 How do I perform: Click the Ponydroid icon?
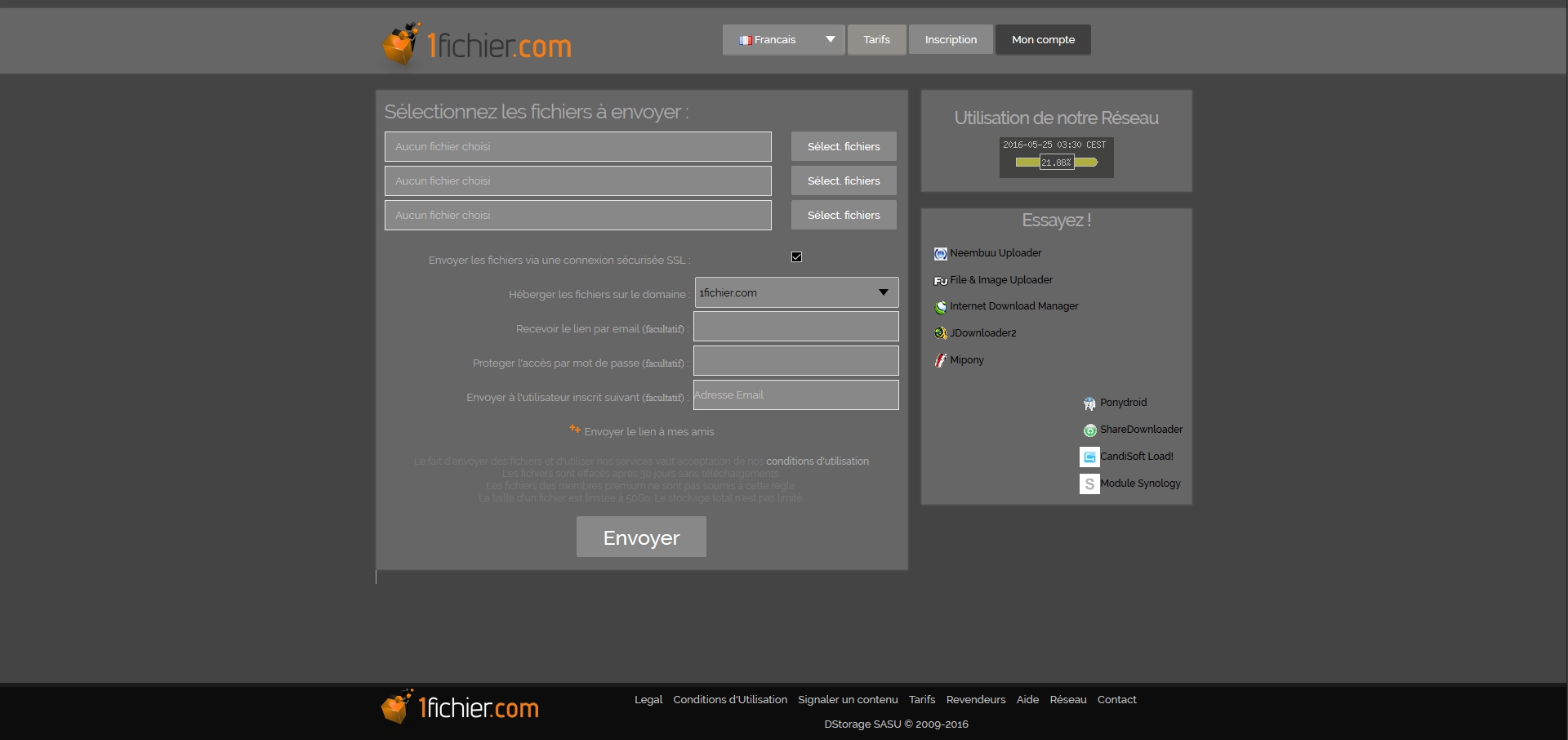(x=1089, y=403)
